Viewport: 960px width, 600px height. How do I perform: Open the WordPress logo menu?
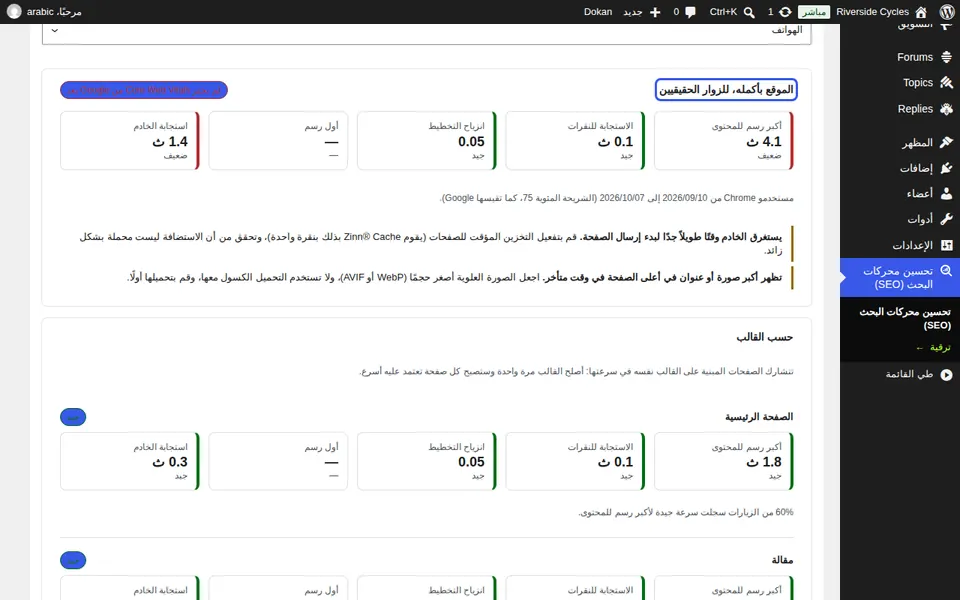947,12
